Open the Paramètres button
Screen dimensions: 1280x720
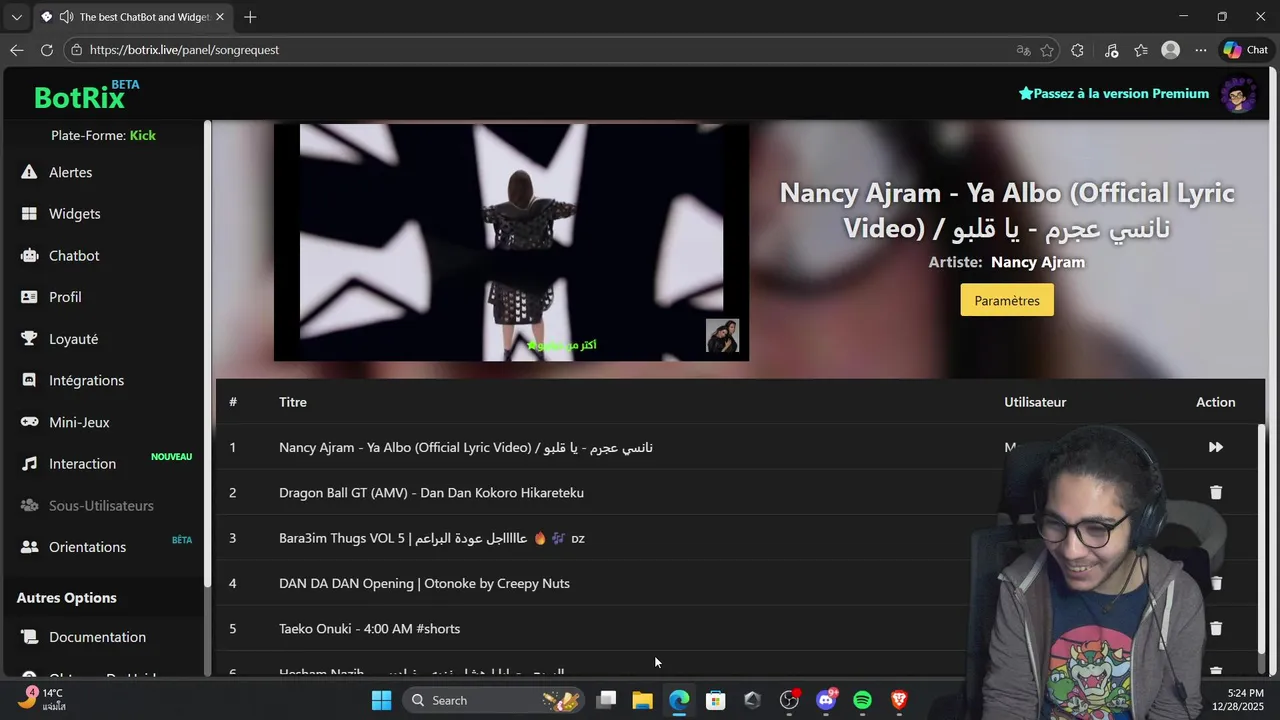pyautogui.click(x=1007, y=300)
